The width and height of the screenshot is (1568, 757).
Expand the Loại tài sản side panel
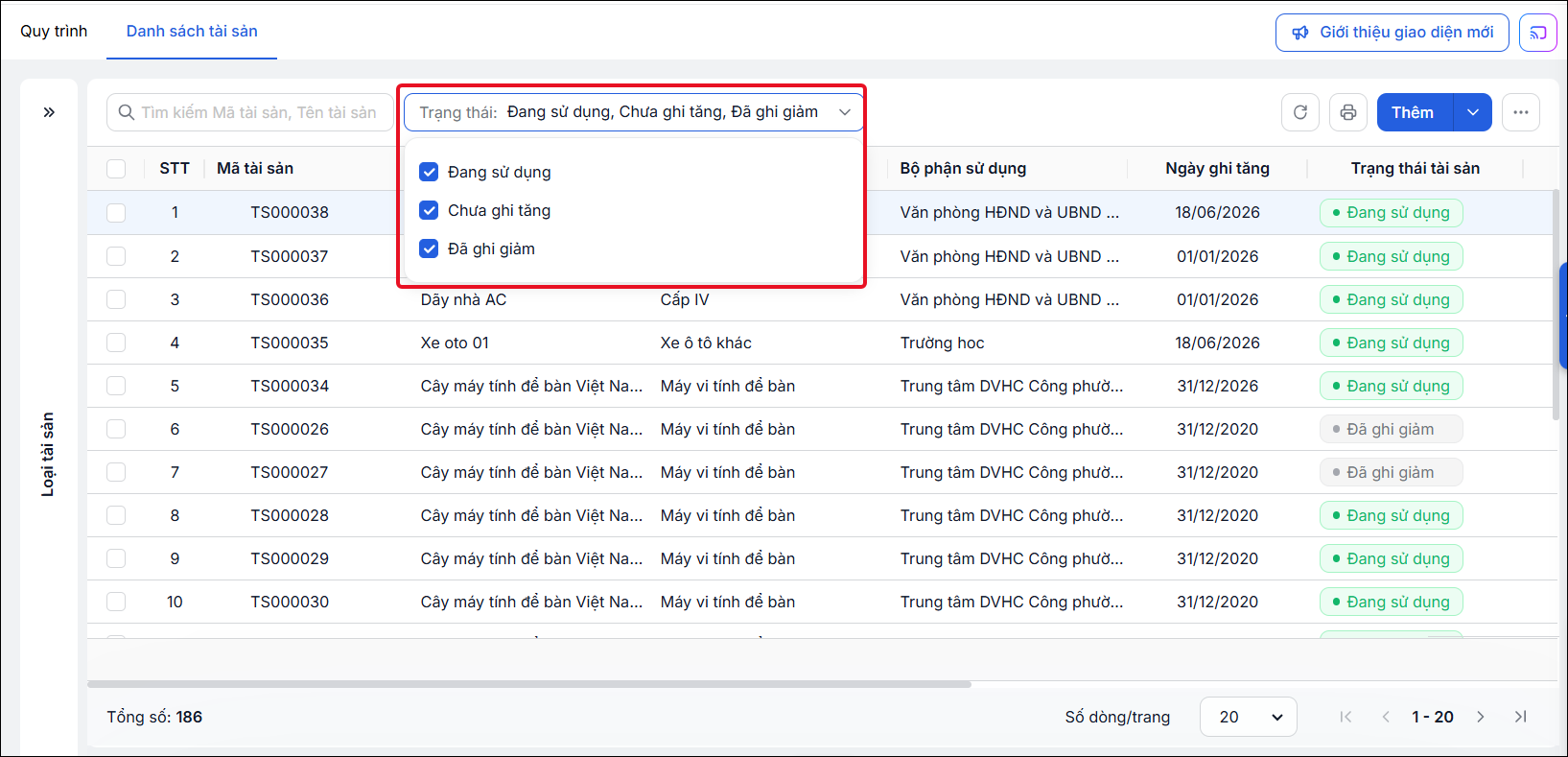[x=49, y=112]
